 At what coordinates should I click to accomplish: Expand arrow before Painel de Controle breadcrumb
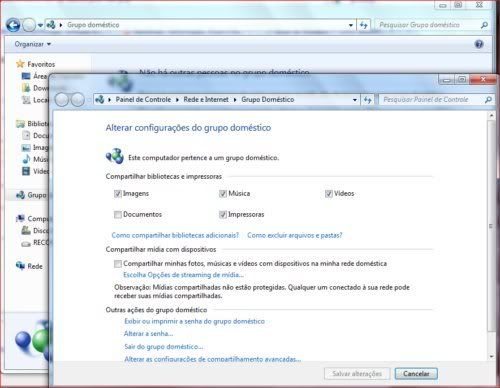click(x=109, y=100)
